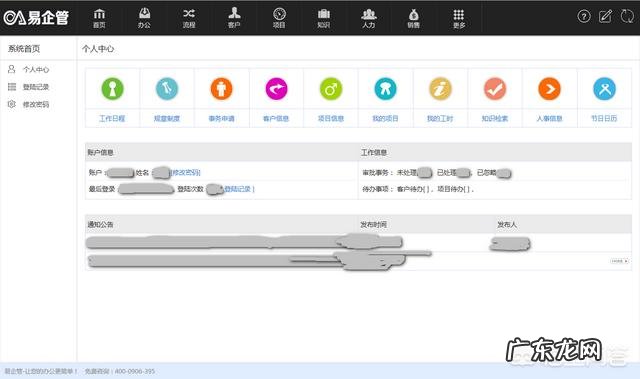Select 登陆记录 text in the sidebar
Screen dimensions: 640x379
(x=36, y=87)
